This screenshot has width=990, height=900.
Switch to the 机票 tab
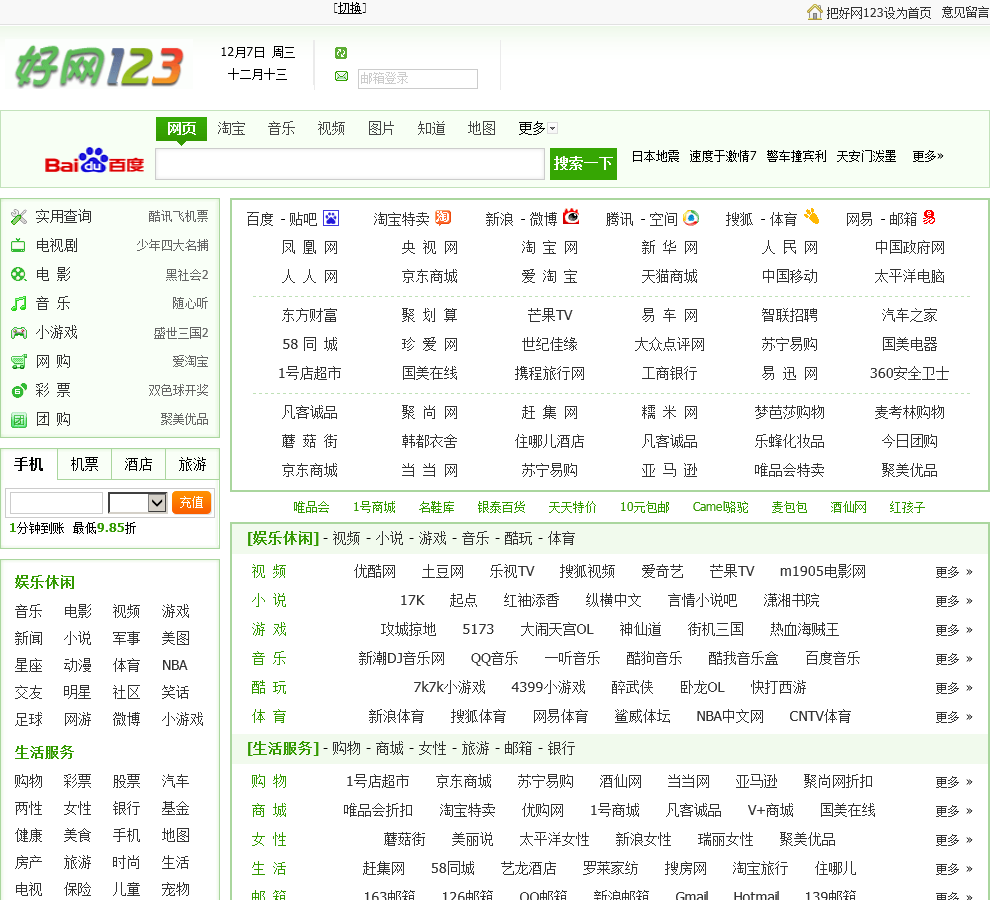coord(84,464)
